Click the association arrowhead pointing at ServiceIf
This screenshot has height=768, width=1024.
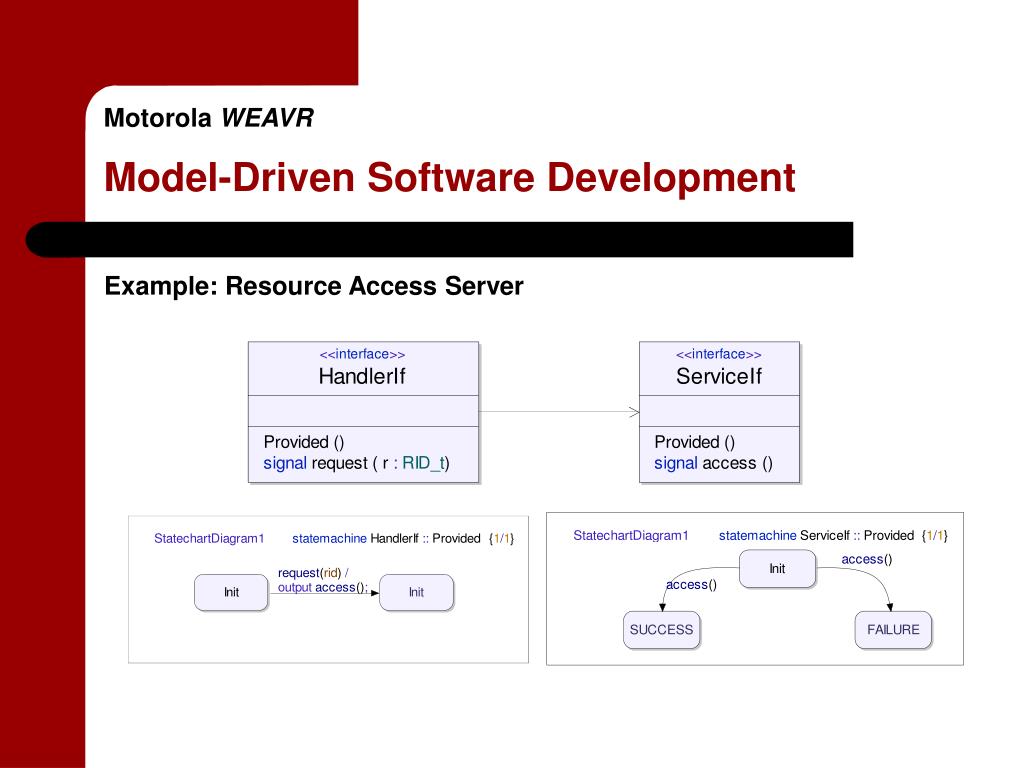click(x=634, y=411)
